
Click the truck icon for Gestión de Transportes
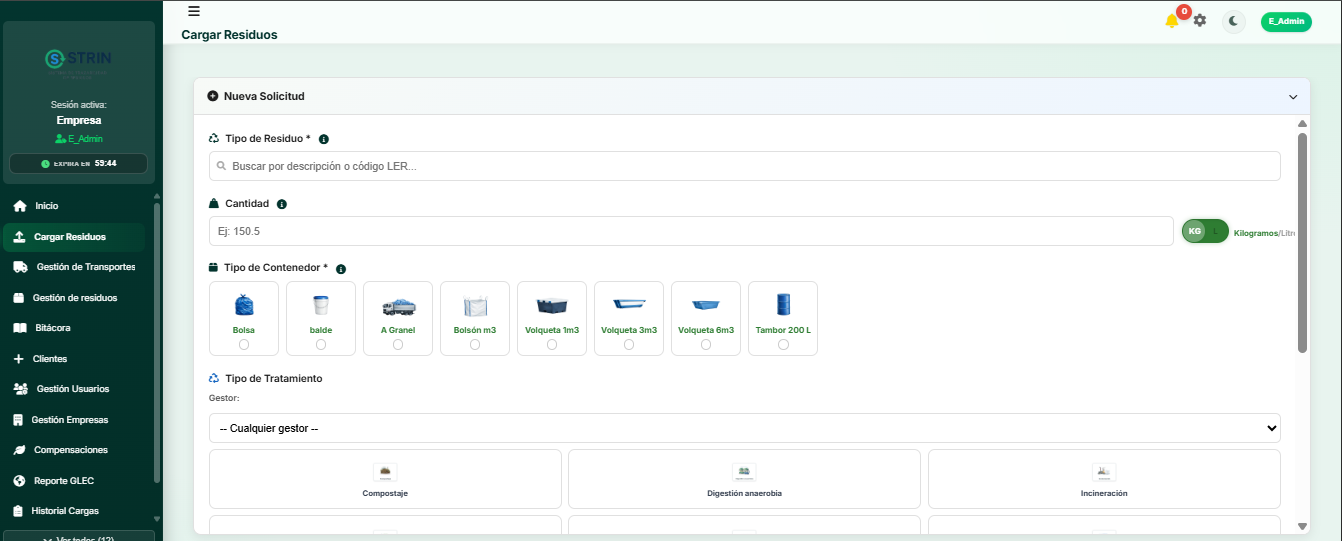click(19, 267)
